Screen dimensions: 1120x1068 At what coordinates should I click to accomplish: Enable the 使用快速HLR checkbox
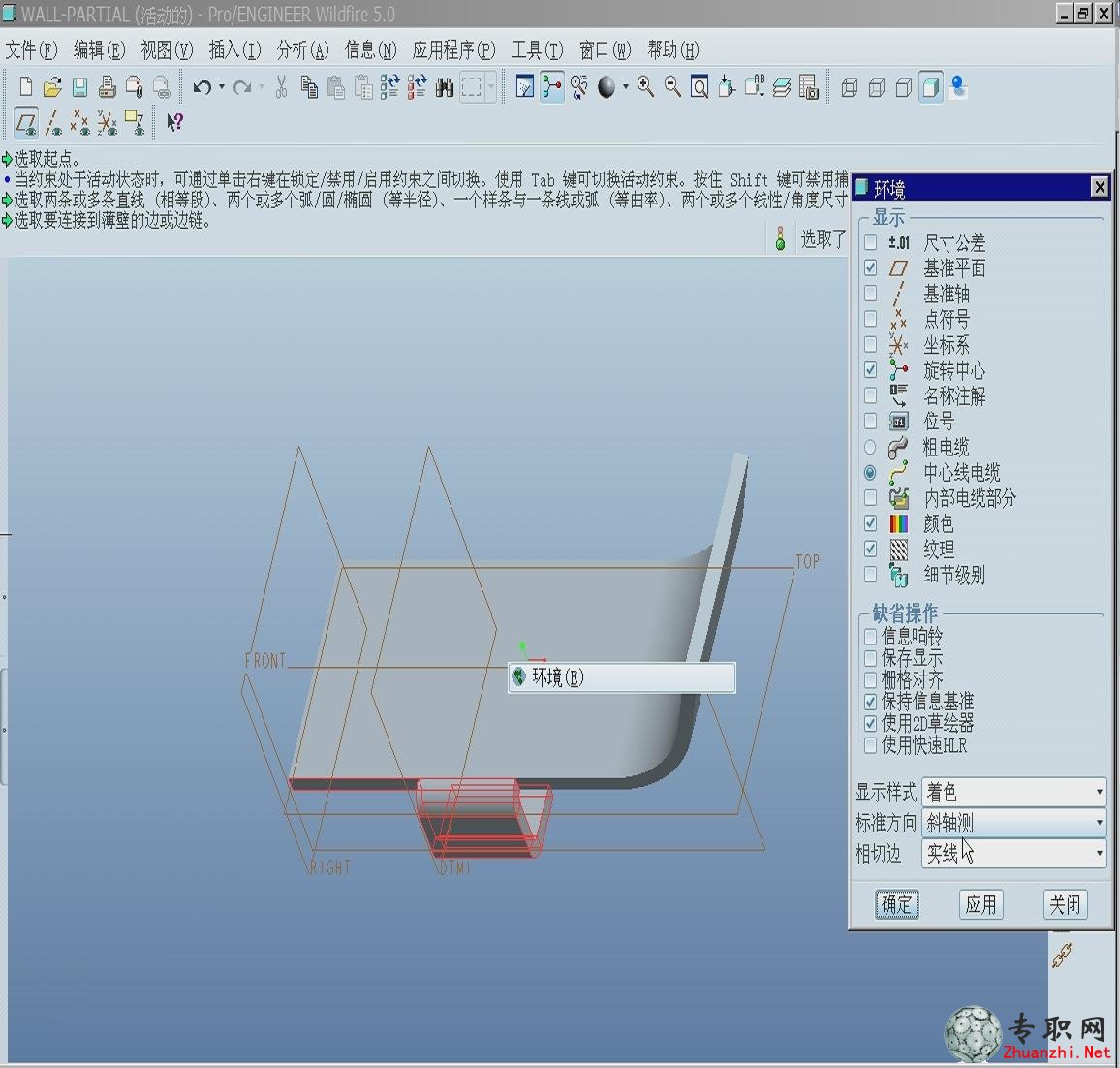870,745
